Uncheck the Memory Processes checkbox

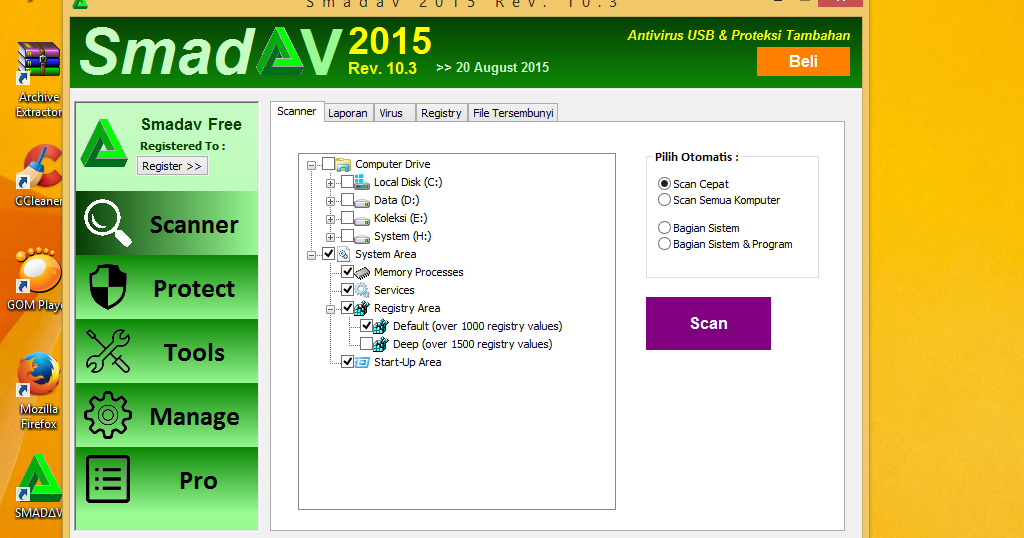[347, 272]
